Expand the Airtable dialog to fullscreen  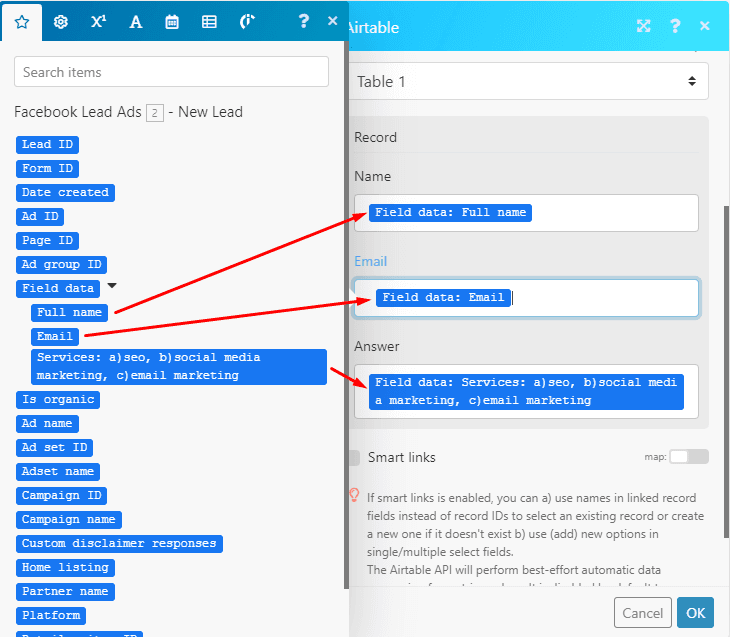[x=644, y=27]
